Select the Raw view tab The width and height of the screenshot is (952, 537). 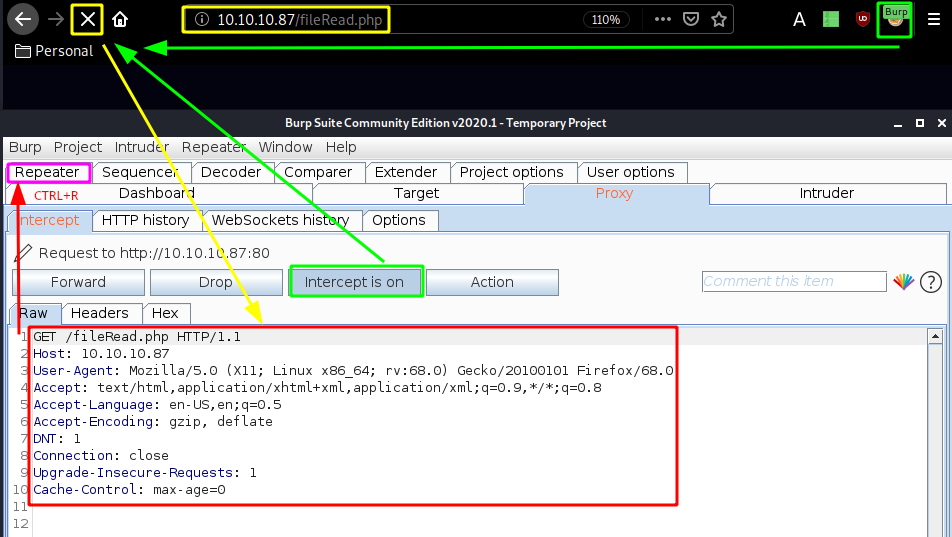pyautogui.click(x=35, y=313)
